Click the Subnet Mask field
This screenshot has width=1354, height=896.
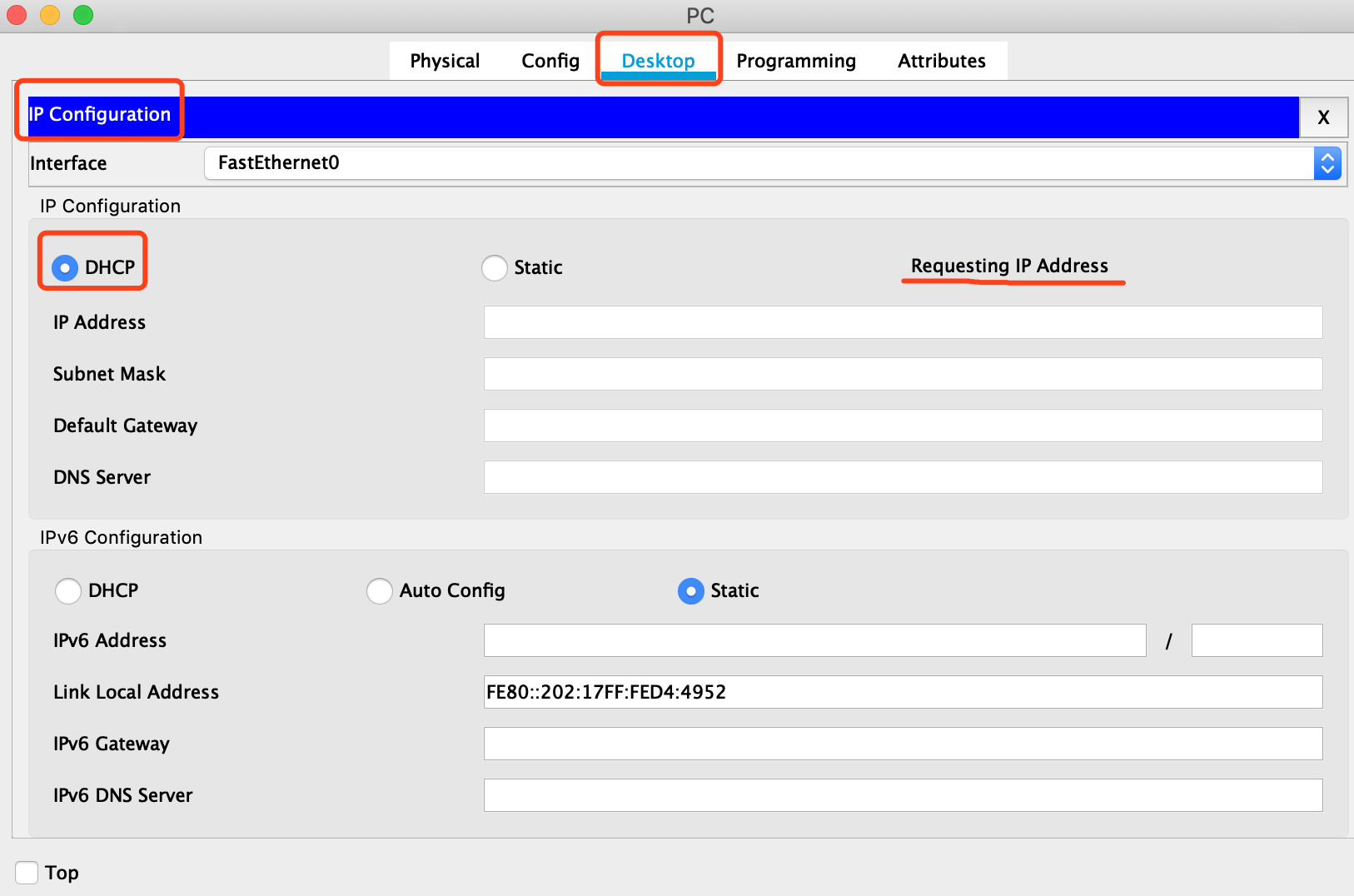coord(903,374)
